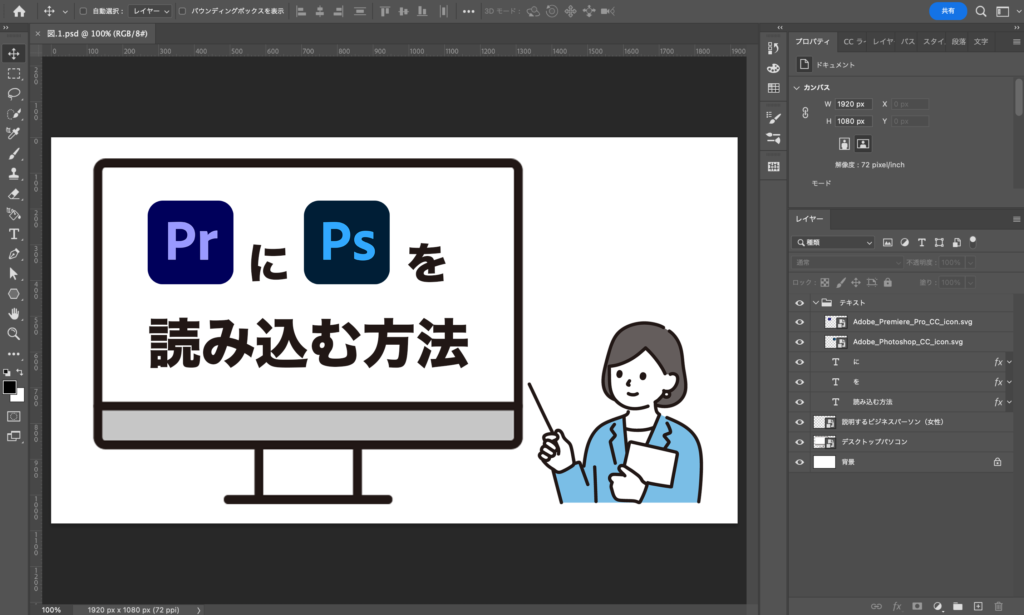The width and height of the screenshot is (1024, 615).
Task: Align horizontal centers in options bar
Action: coord(319,11)
